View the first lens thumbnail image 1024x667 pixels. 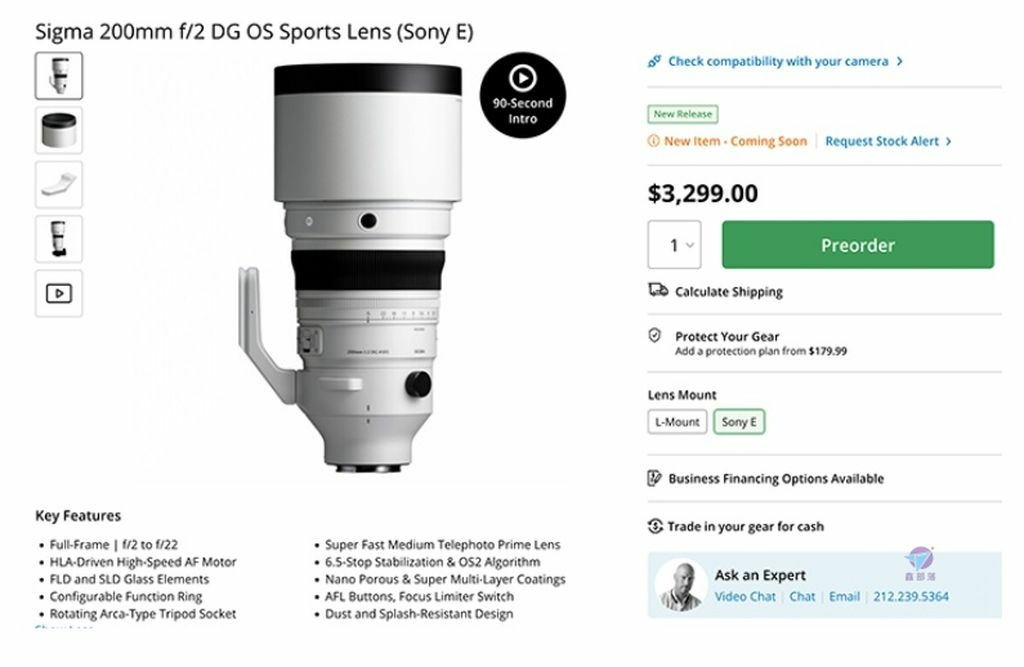coord(59,76)
